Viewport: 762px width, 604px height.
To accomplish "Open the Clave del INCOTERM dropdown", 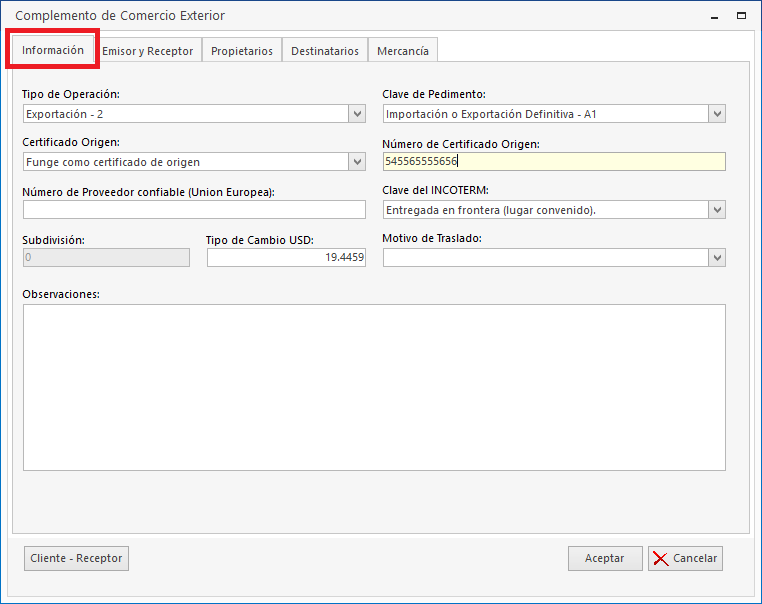I will [716, 210].
